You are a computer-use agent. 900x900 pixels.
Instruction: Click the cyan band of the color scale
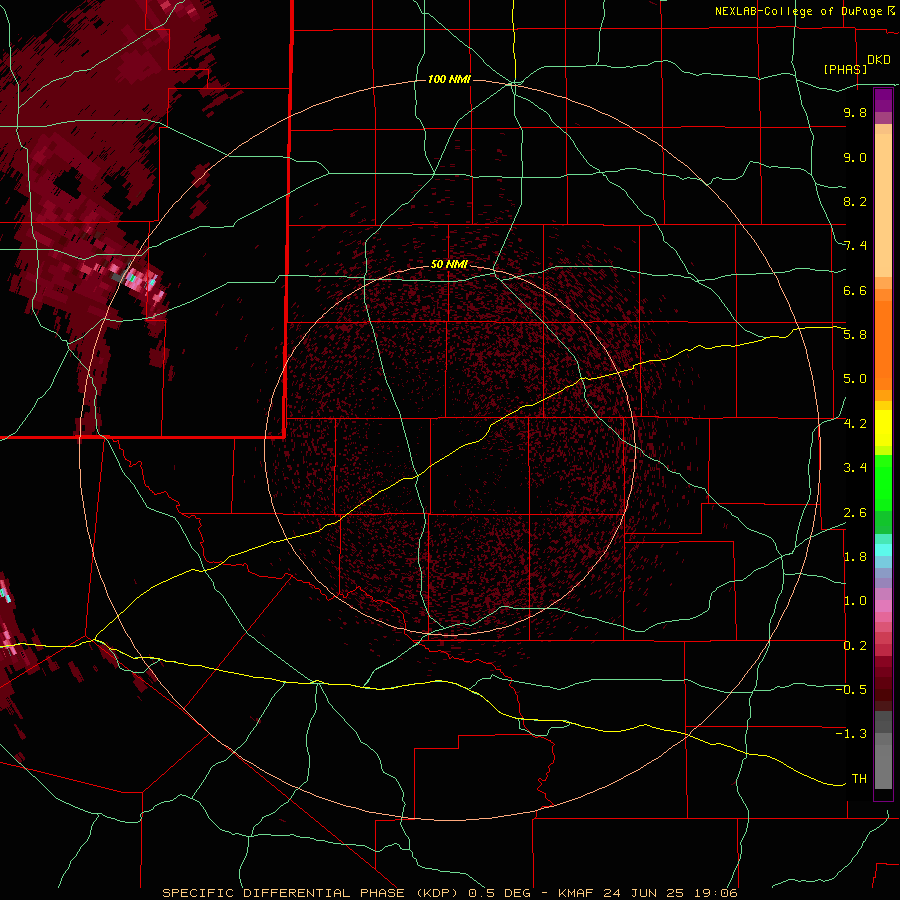(883, 550)
